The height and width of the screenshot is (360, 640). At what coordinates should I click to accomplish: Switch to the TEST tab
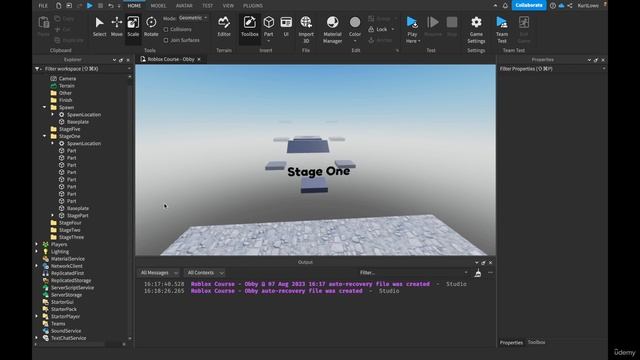[207, 6]
